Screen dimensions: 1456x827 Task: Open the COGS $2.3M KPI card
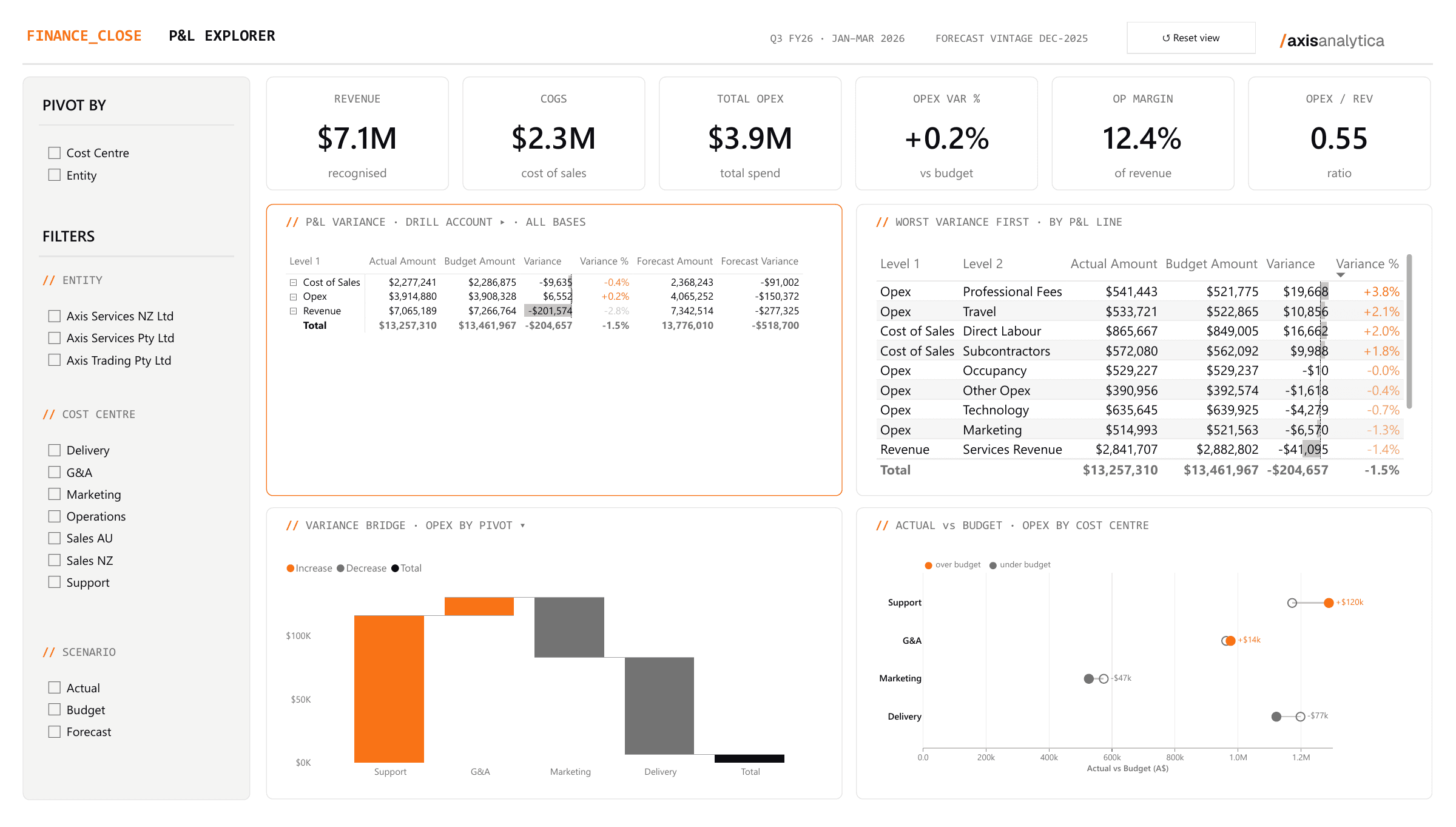coord(554,133)
